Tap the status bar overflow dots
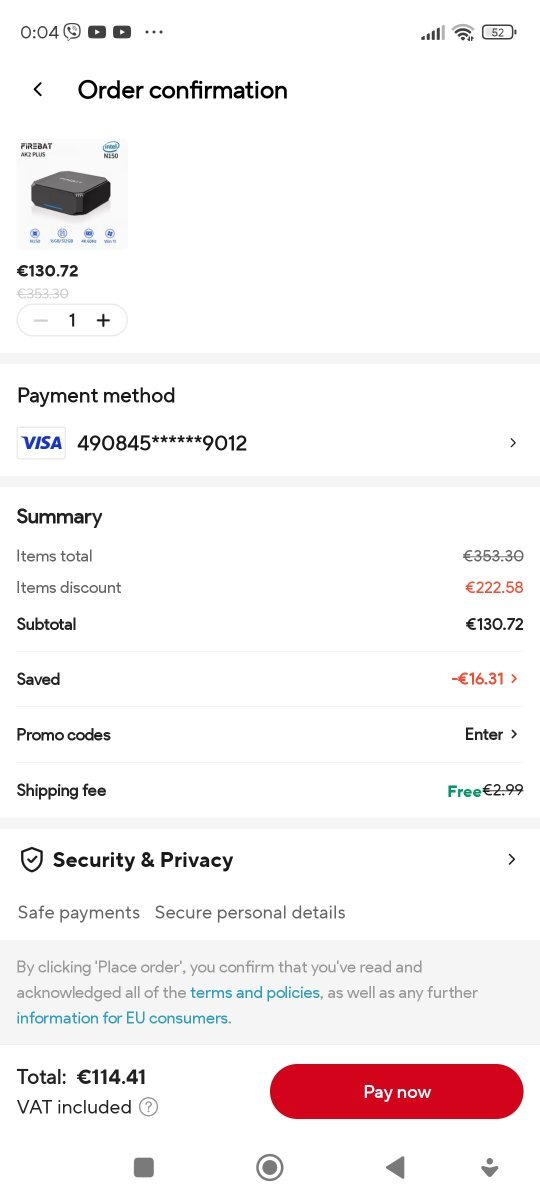This screenshot has width=540, height=1200. pos(153,32)
